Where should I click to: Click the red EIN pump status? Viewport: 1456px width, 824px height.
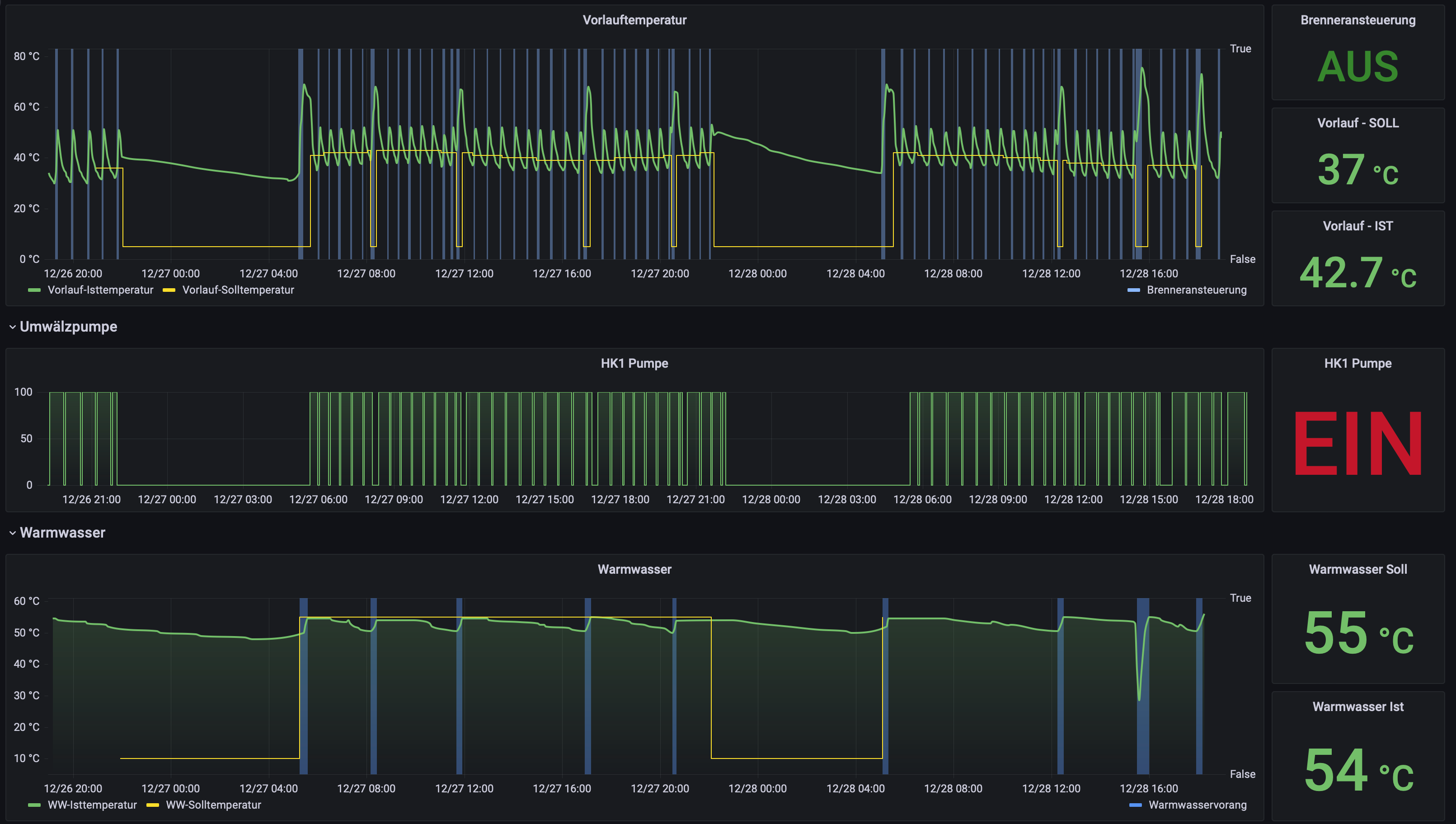1357,444
